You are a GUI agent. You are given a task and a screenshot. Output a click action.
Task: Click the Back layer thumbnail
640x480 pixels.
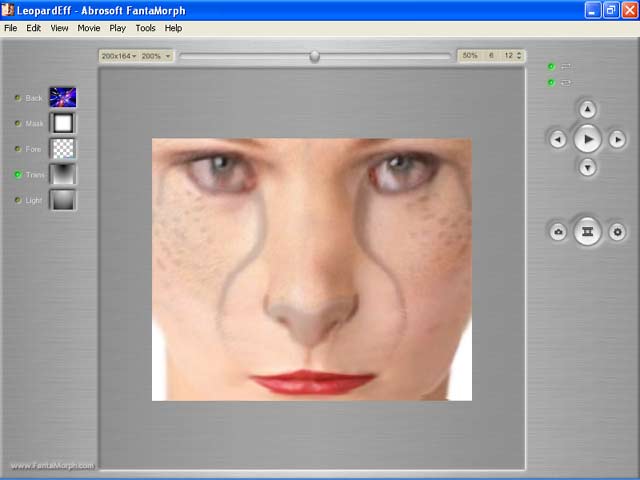point(63,98)
